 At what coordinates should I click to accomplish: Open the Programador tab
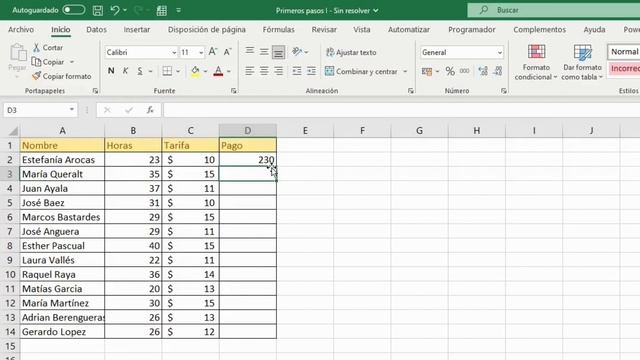click(x=471, y=29)
